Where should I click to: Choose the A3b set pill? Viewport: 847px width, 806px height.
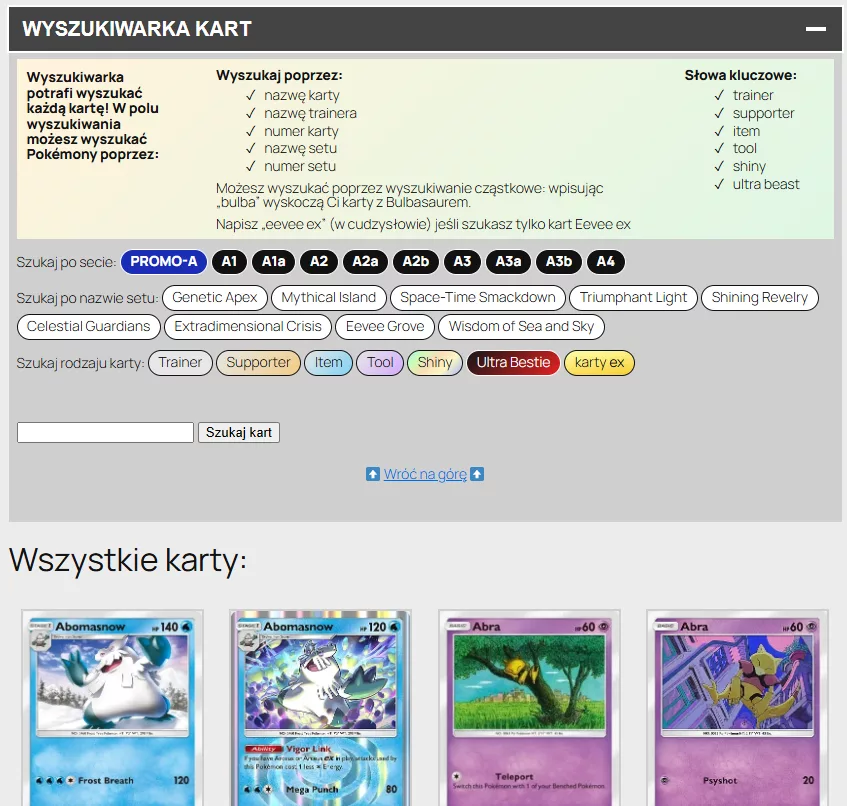click(x=558, y=262)
